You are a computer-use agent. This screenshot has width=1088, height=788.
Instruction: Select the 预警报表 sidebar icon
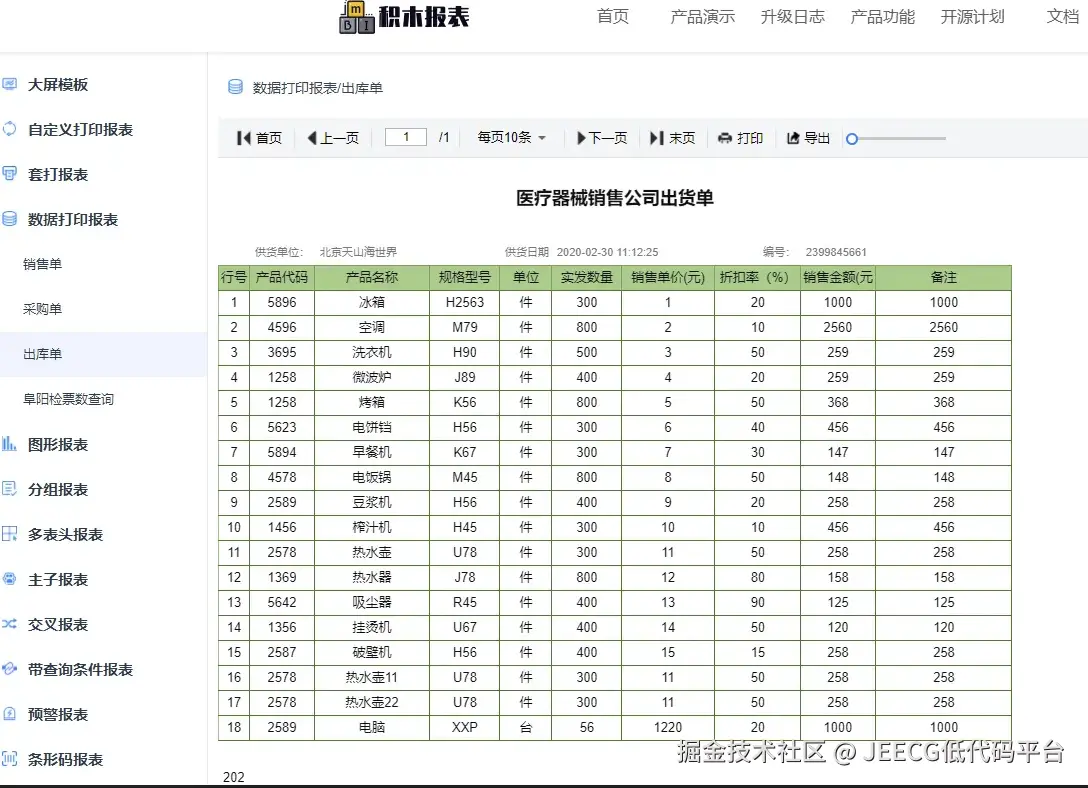11,713
